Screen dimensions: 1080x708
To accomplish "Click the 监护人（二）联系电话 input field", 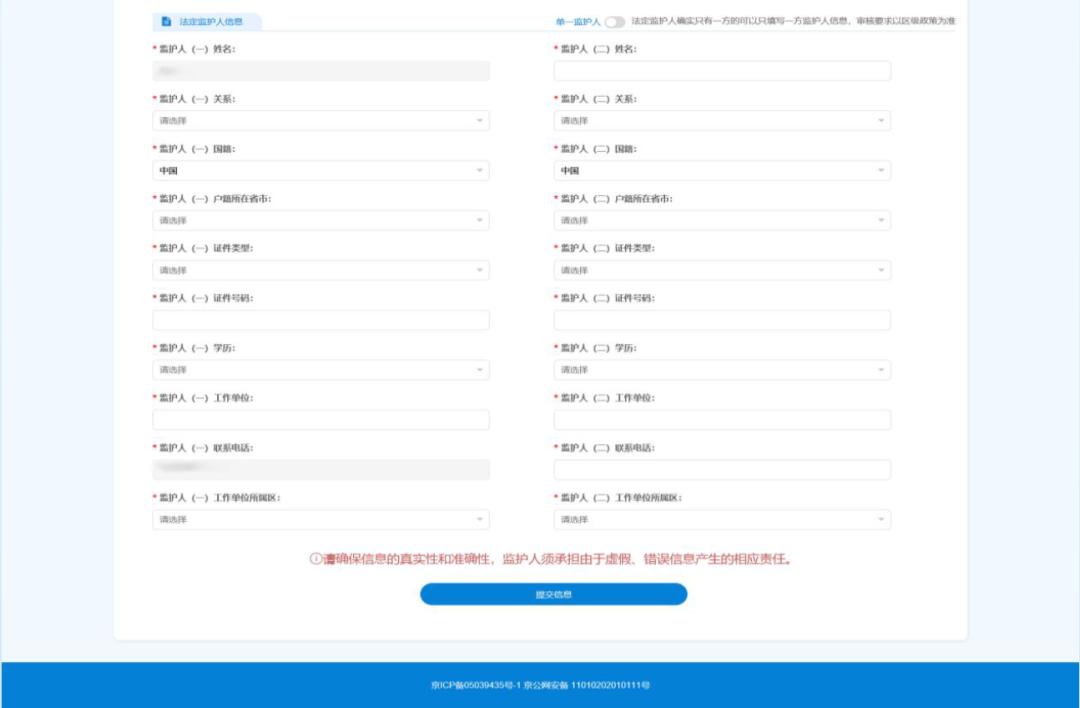I will (x=720, y=468).
